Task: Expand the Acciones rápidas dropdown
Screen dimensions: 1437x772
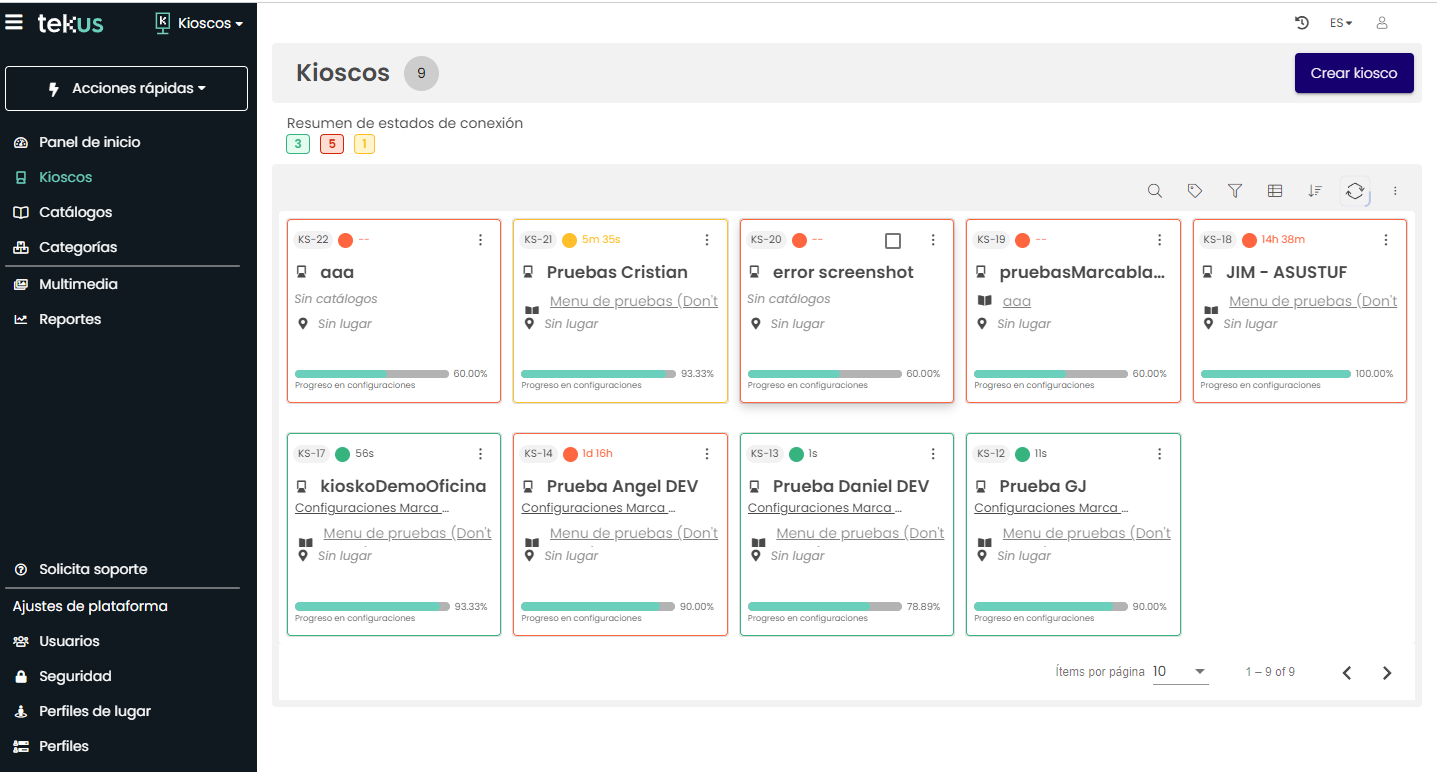Action: (127, 89)
